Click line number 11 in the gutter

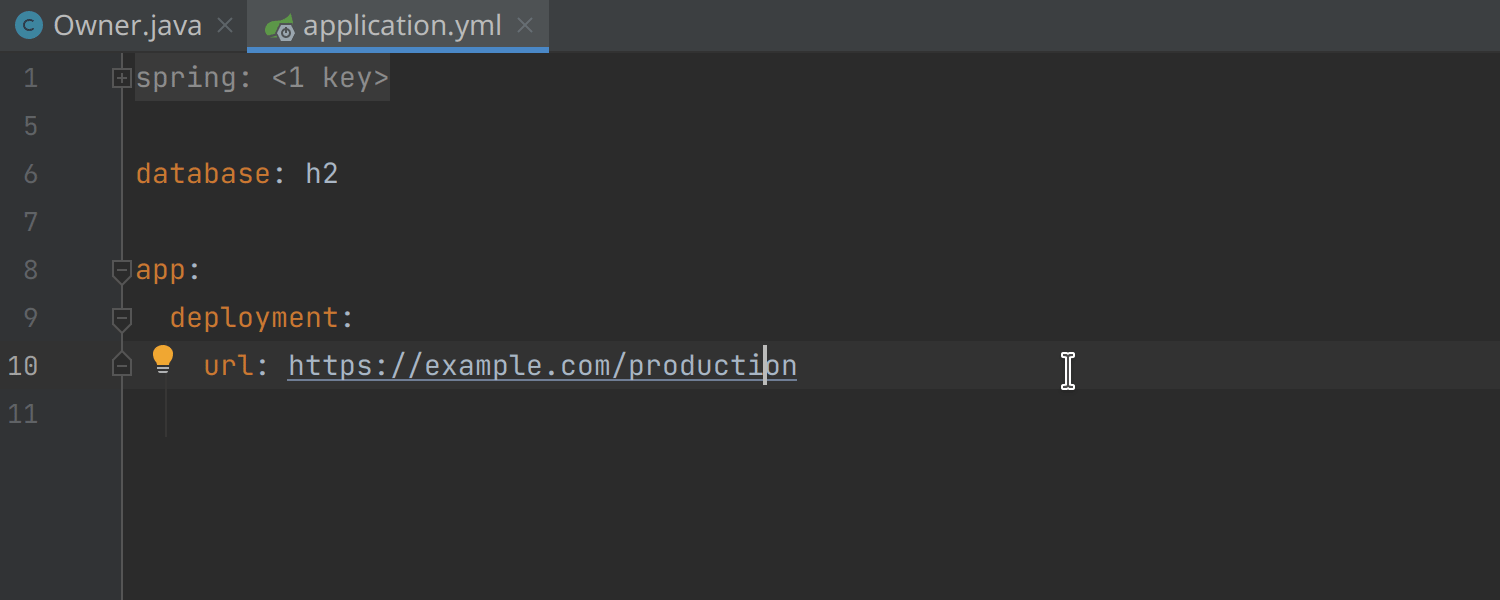pos(23,414)
